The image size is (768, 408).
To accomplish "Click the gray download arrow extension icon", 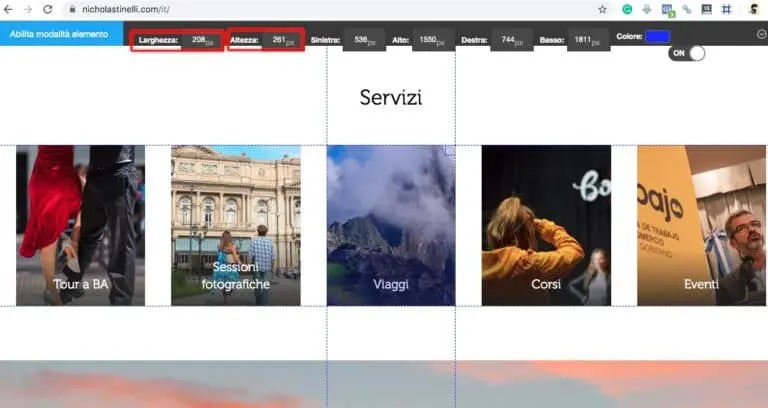I will tap(647, 9).
